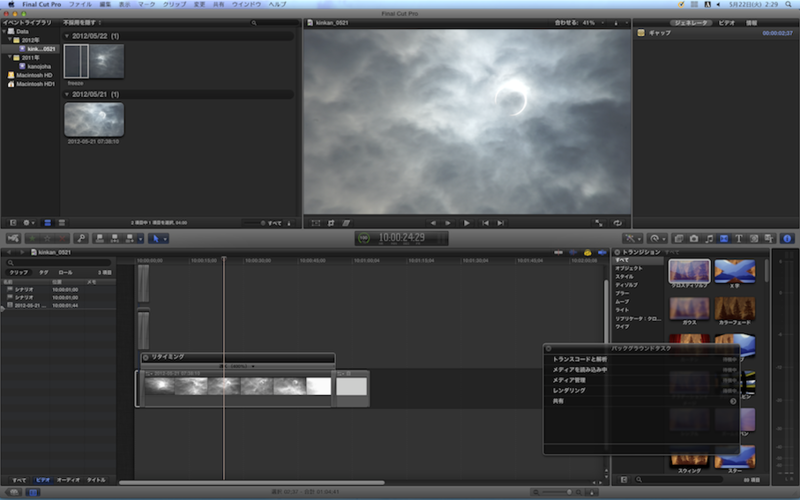Append clip to storyline button

coord(130,238)
